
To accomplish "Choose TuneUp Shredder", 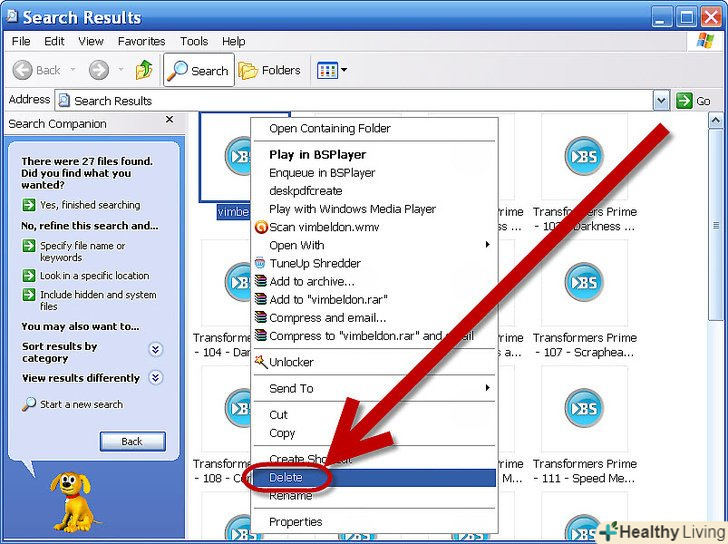I will [x=374, y=263].
